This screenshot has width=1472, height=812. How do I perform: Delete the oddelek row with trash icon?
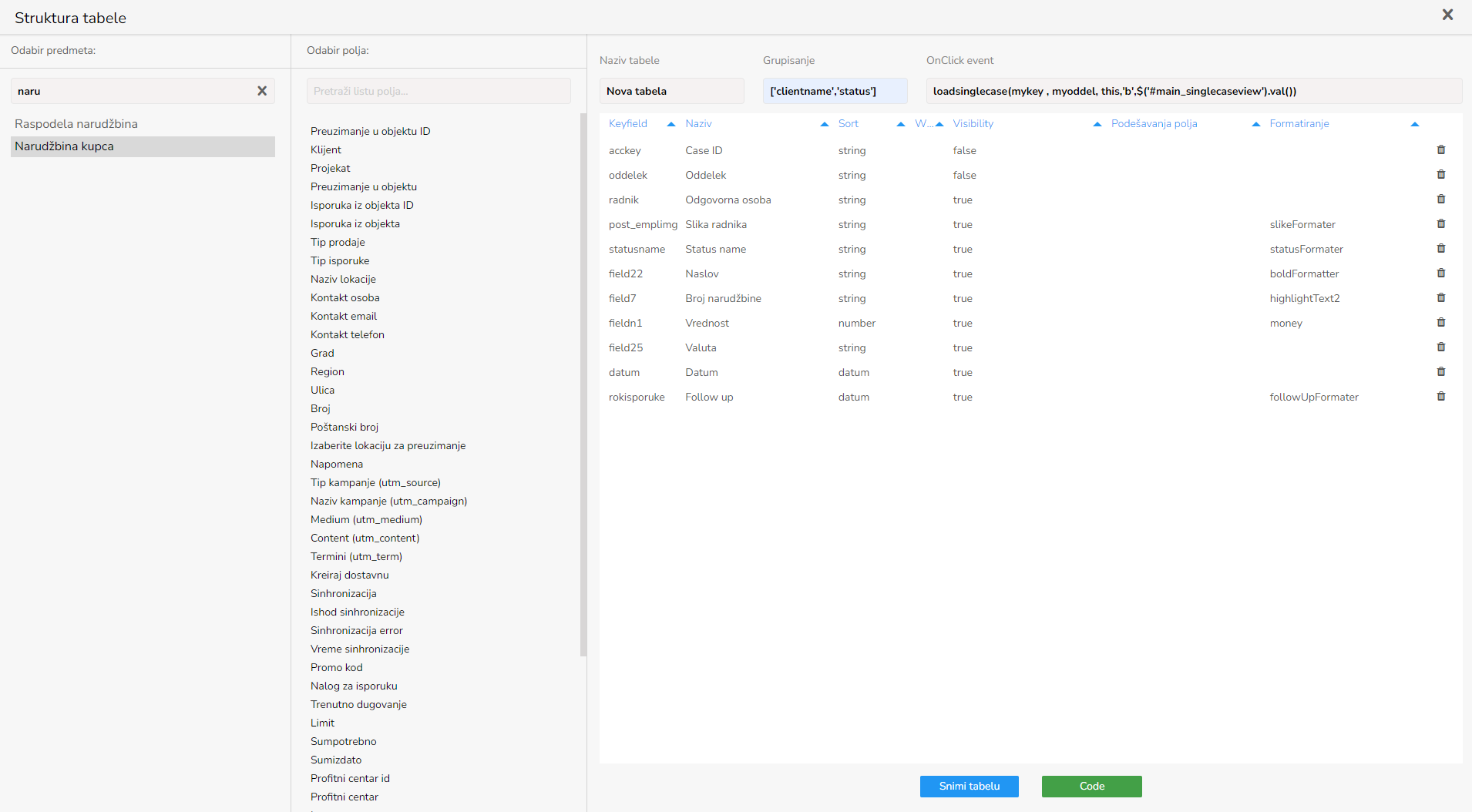coord(1441,175)
